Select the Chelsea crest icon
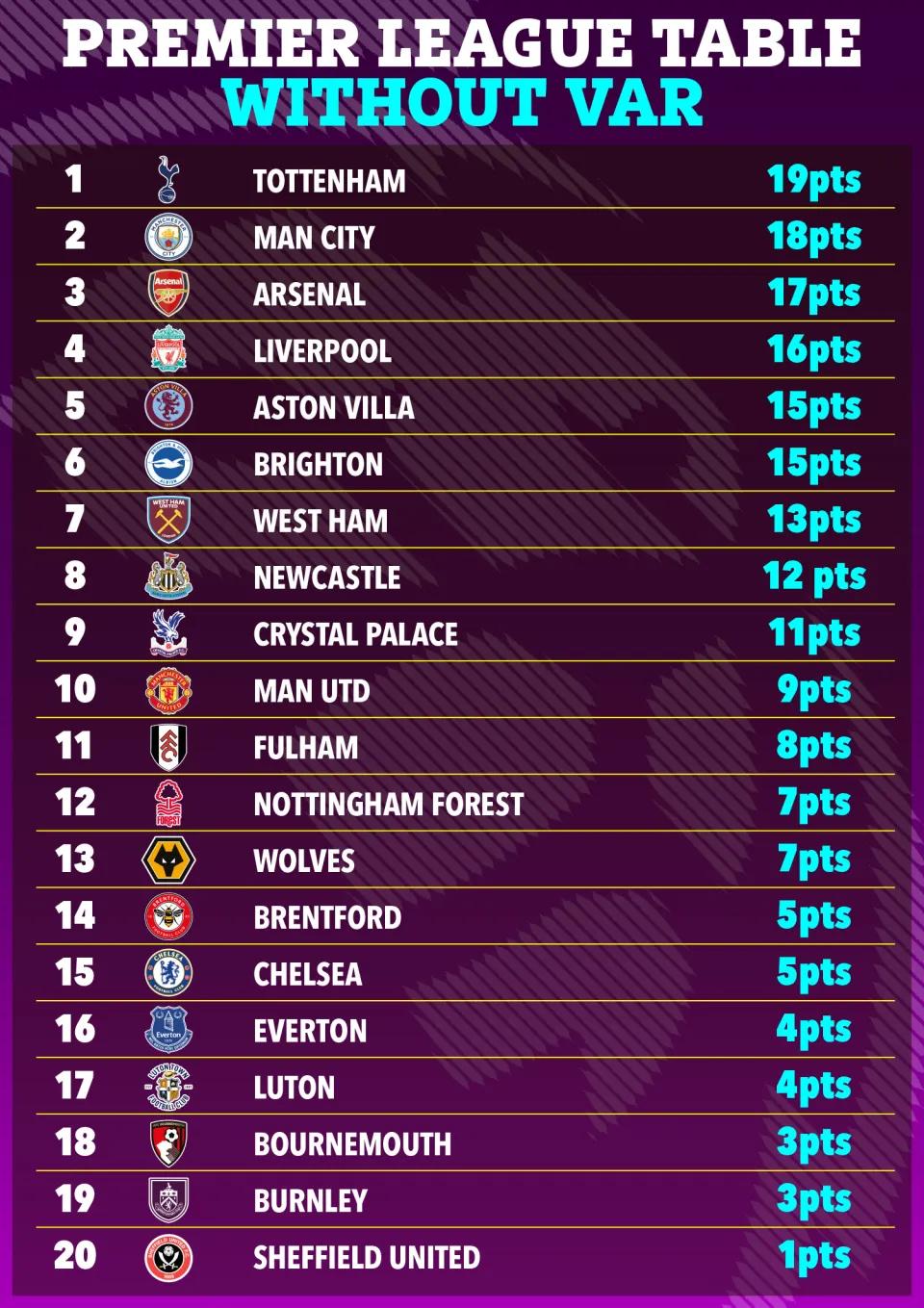This screenshot has width=924, height=1308. (168, 973)
